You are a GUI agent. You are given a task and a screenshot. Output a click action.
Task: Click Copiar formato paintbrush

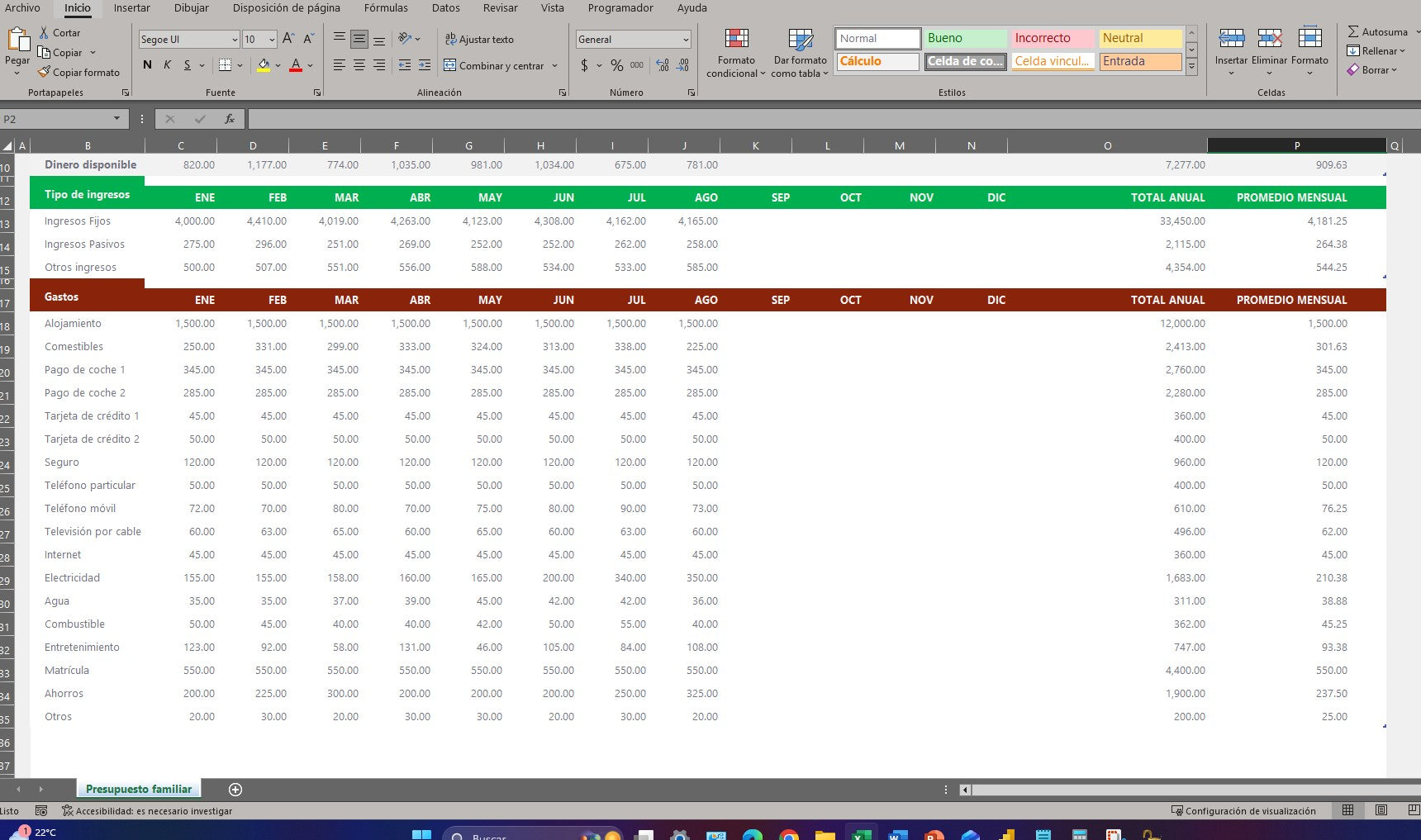tap(79, 73)
